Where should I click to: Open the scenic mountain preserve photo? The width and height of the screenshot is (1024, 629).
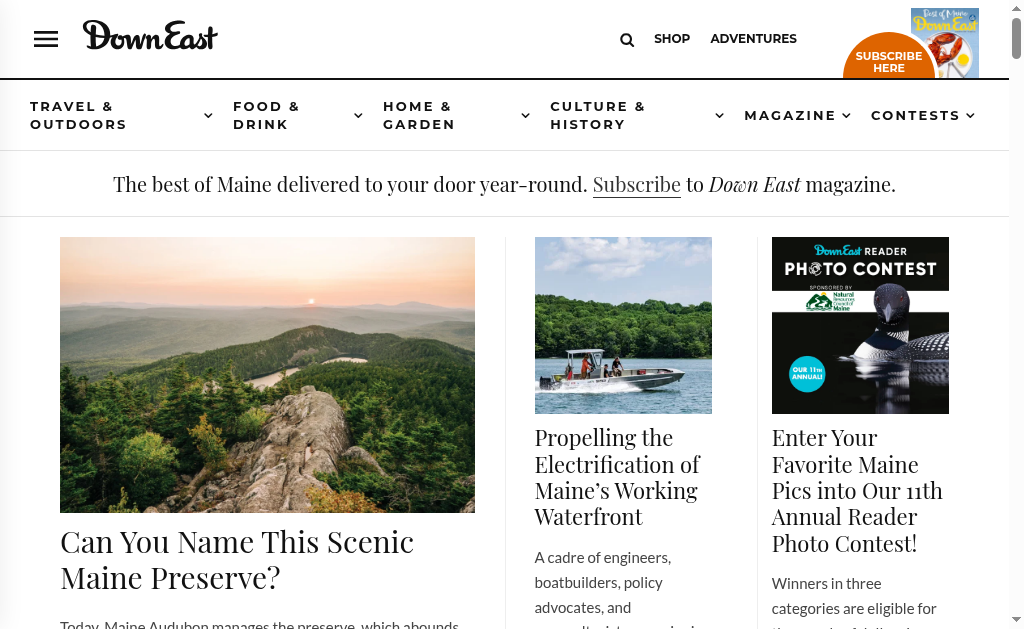coord(267,375)
